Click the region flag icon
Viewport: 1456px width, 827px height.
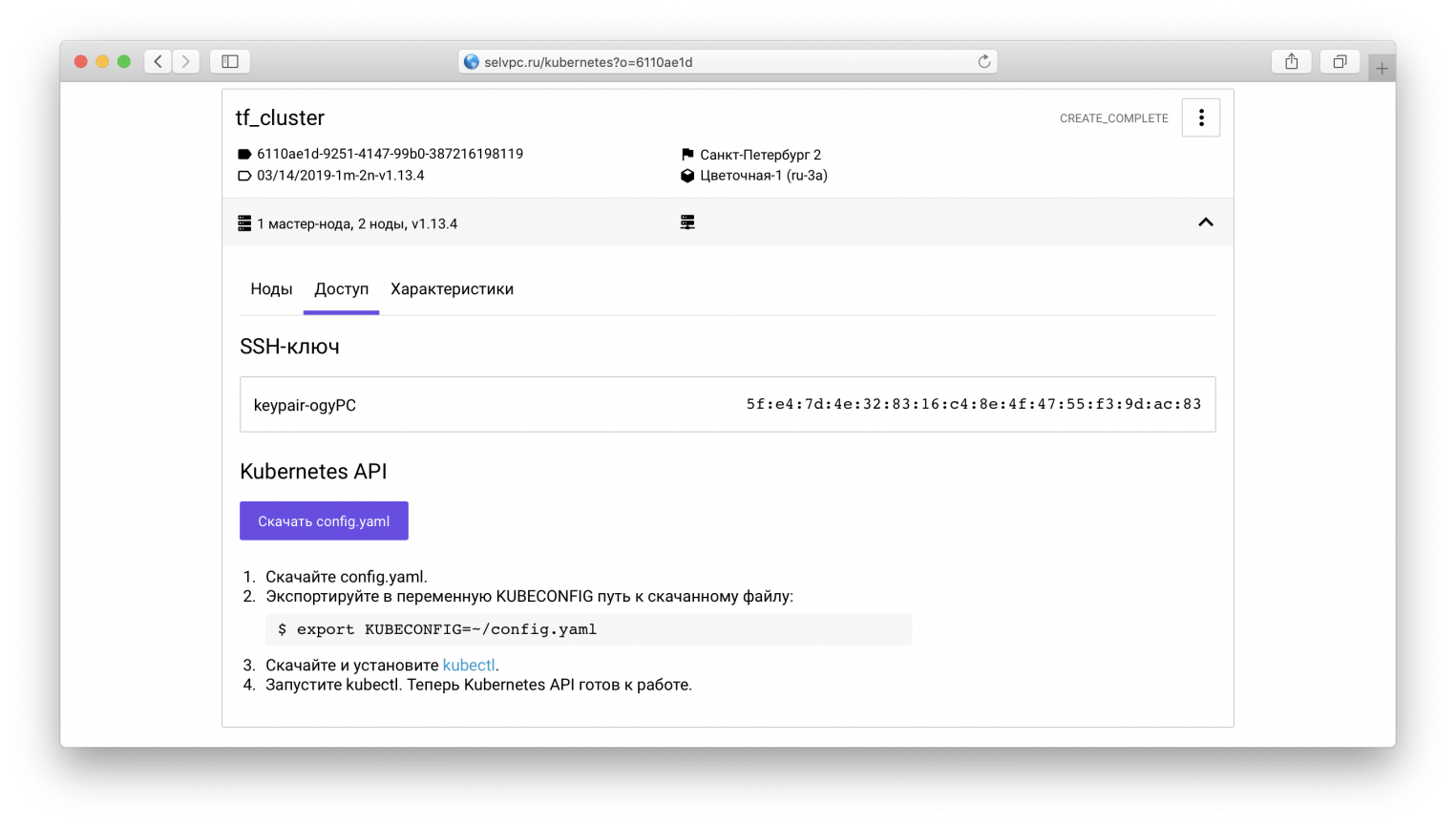[687, 155]
